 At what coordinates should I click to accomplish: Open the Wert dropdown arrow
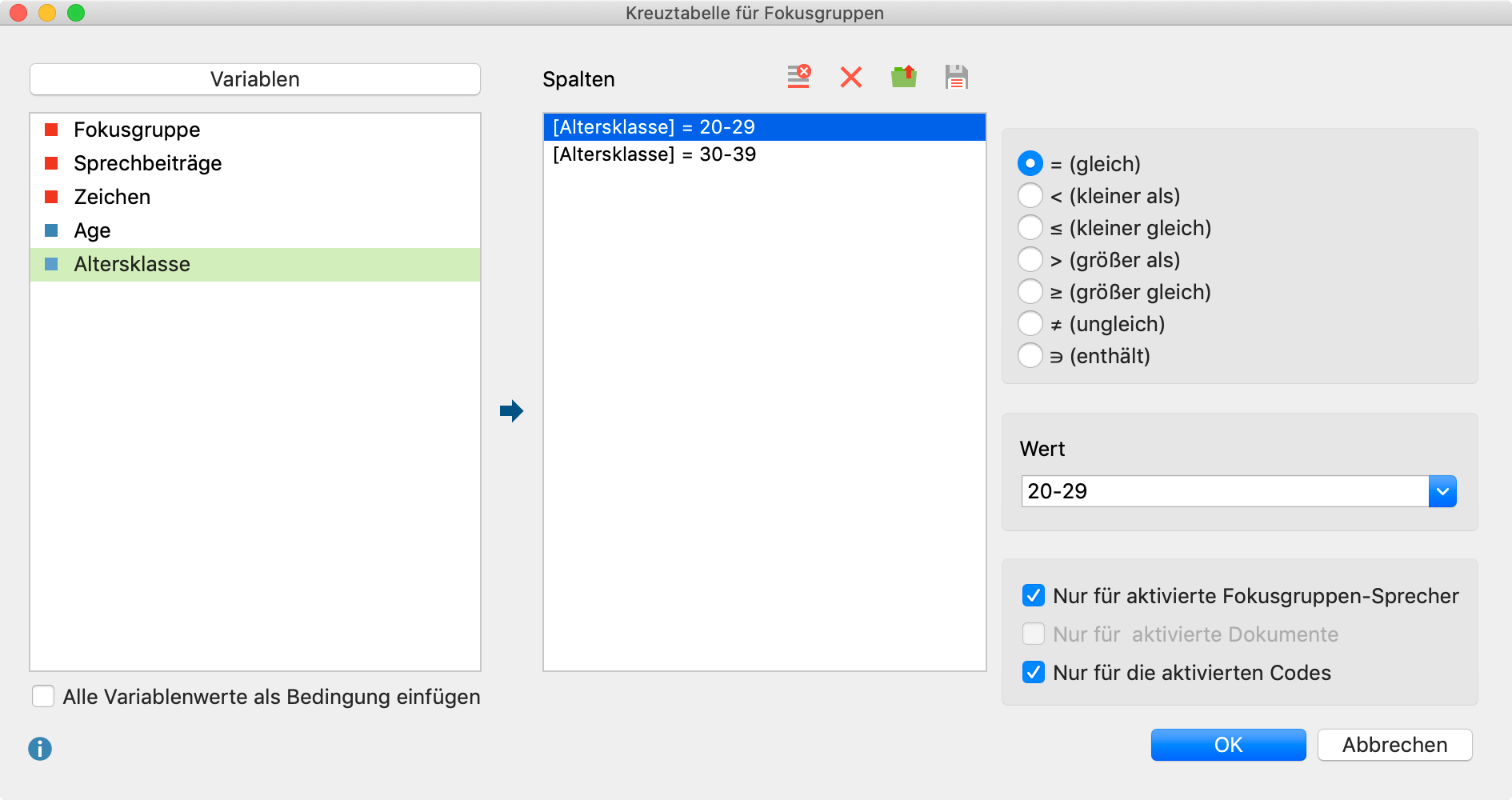coord(1442,491)
